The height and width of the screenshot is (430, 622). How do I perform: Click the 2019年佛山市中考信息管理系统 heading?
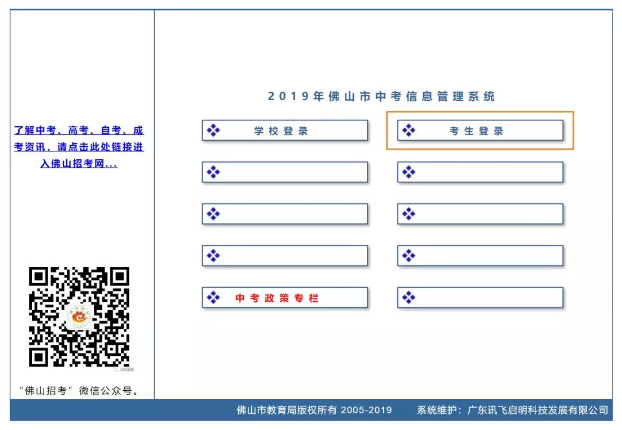tap(381, 97)
